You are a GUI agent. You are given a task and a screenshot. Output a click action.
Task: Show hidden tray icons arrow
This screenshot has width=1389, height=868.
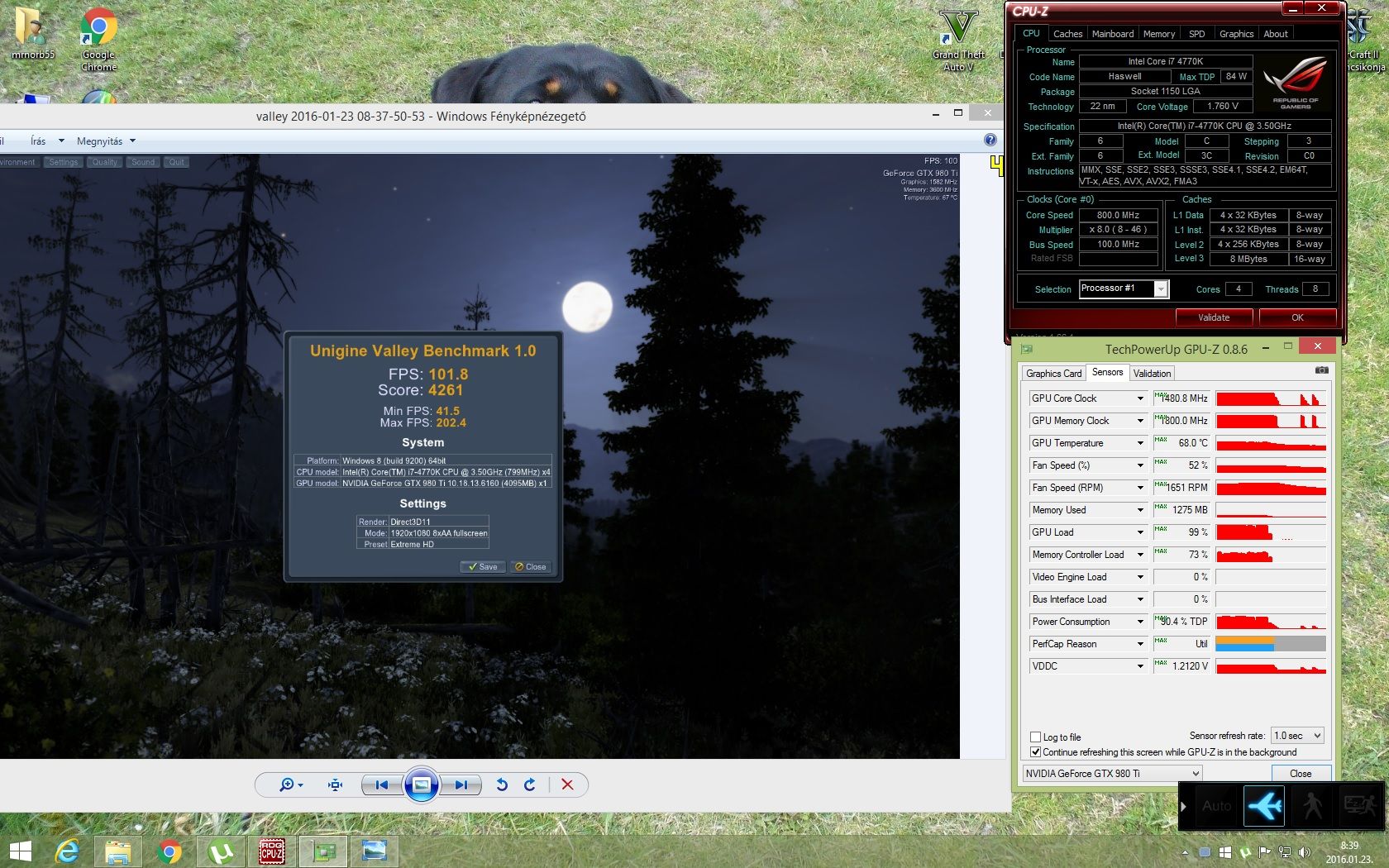click(1185, 852)
